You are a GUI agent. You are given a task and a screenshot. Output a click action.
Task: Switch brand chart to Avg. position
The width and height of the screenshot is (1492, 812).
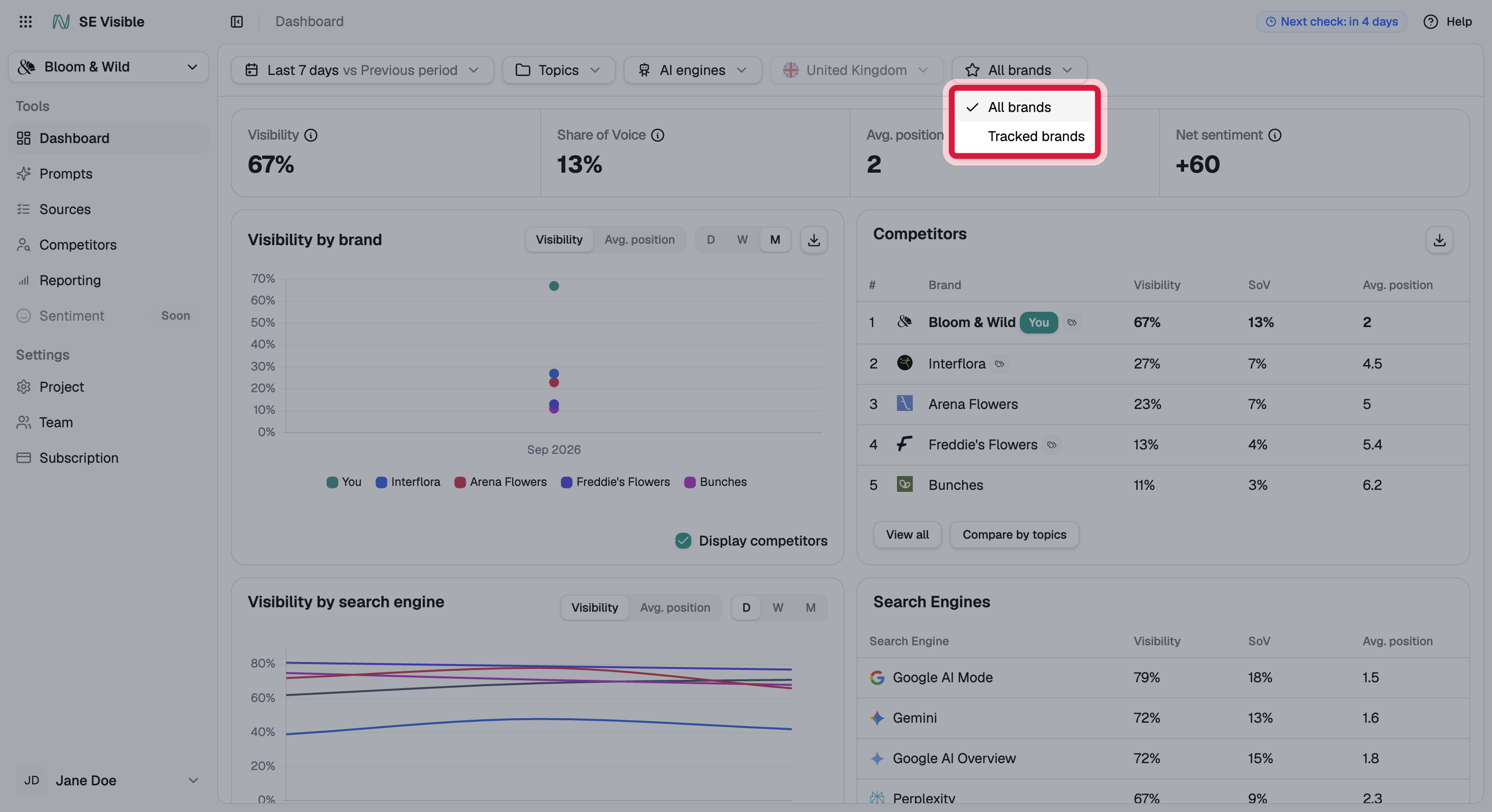click(639, 240)
